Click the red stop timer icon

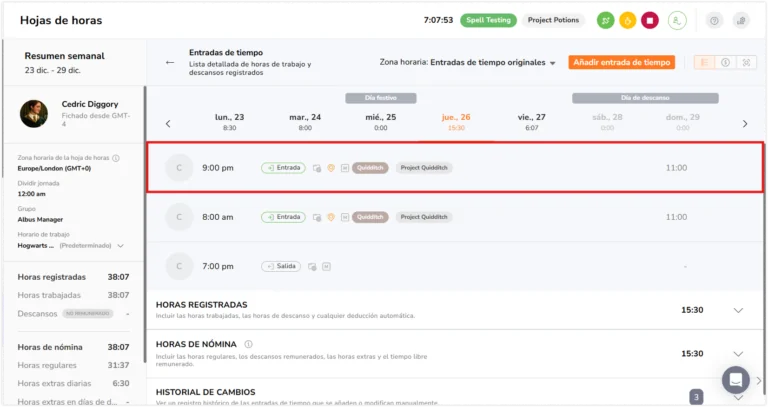(x=649, y=21)
